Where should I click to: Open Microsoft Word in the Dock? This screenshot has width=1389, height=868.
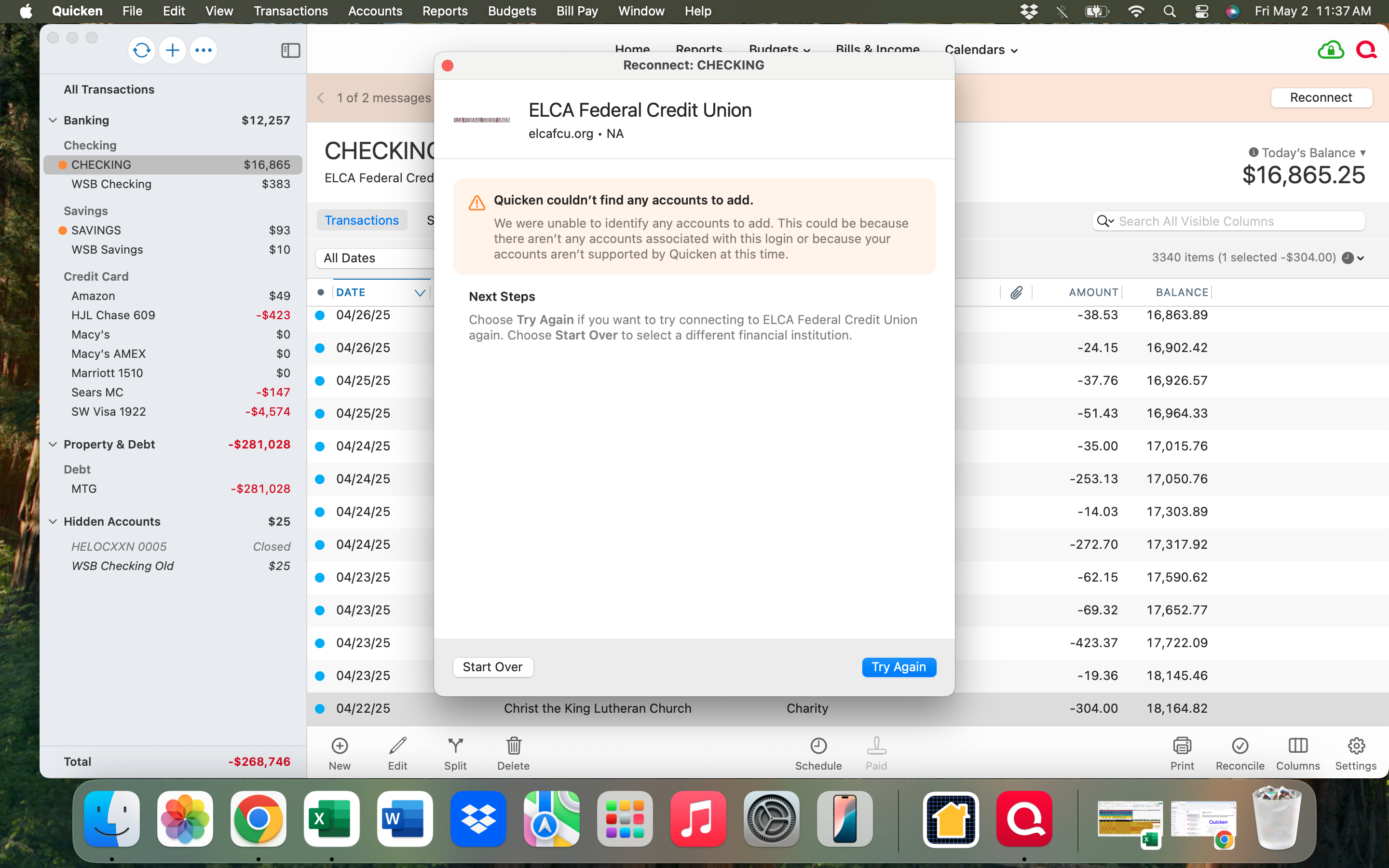coord(405,819)
